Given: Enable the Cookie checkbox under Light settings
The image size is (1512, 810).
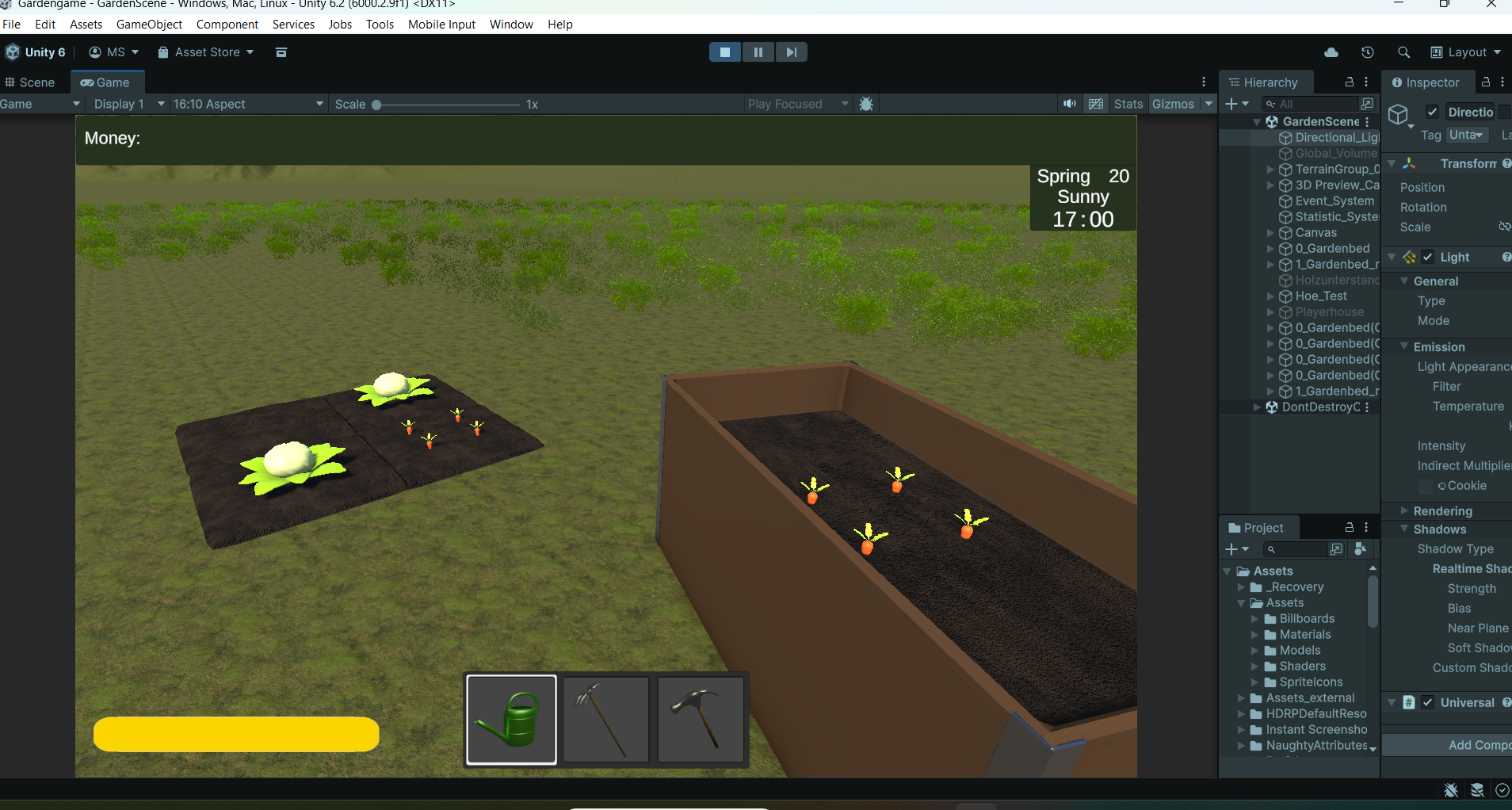Looking at the screenshot, I should coord(1426,486).
